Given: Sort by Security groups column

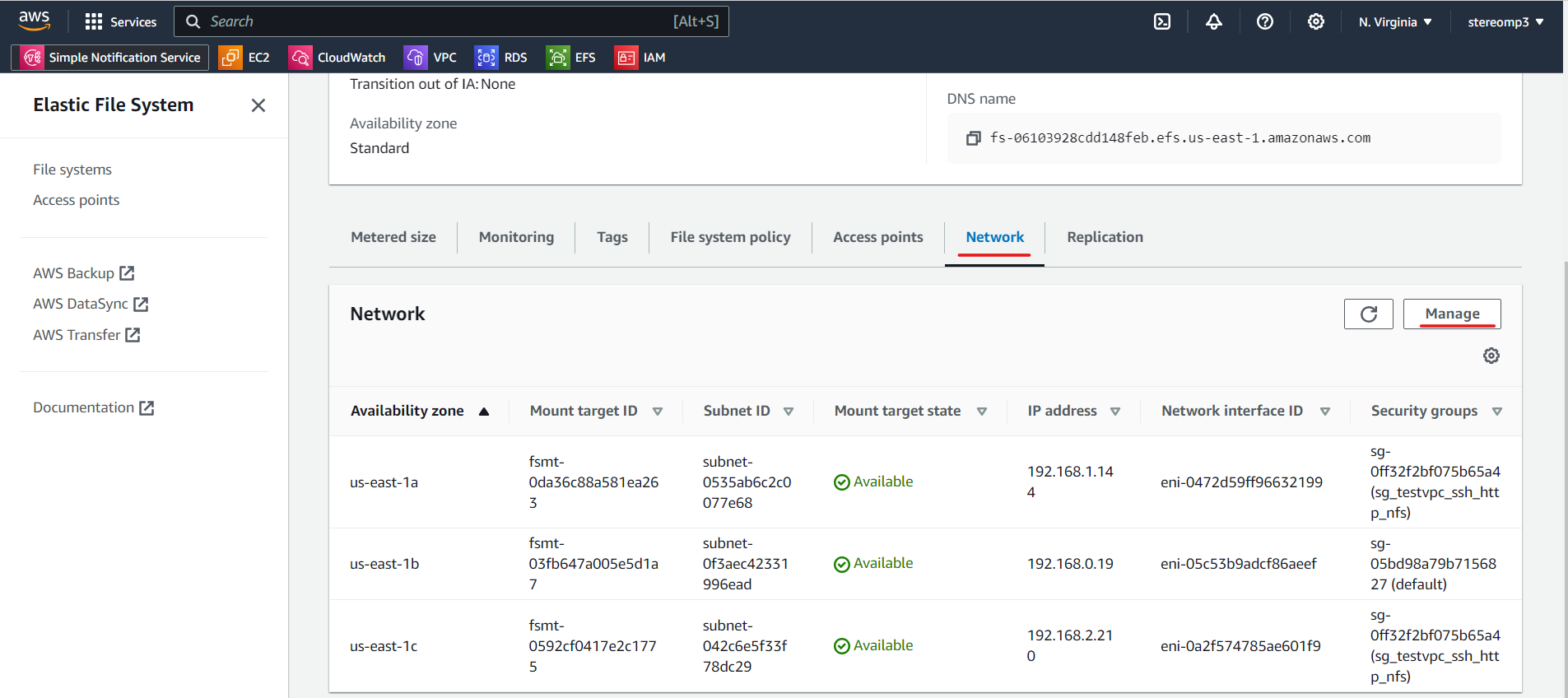Looking at the screenshot, I should (1497, 412).
